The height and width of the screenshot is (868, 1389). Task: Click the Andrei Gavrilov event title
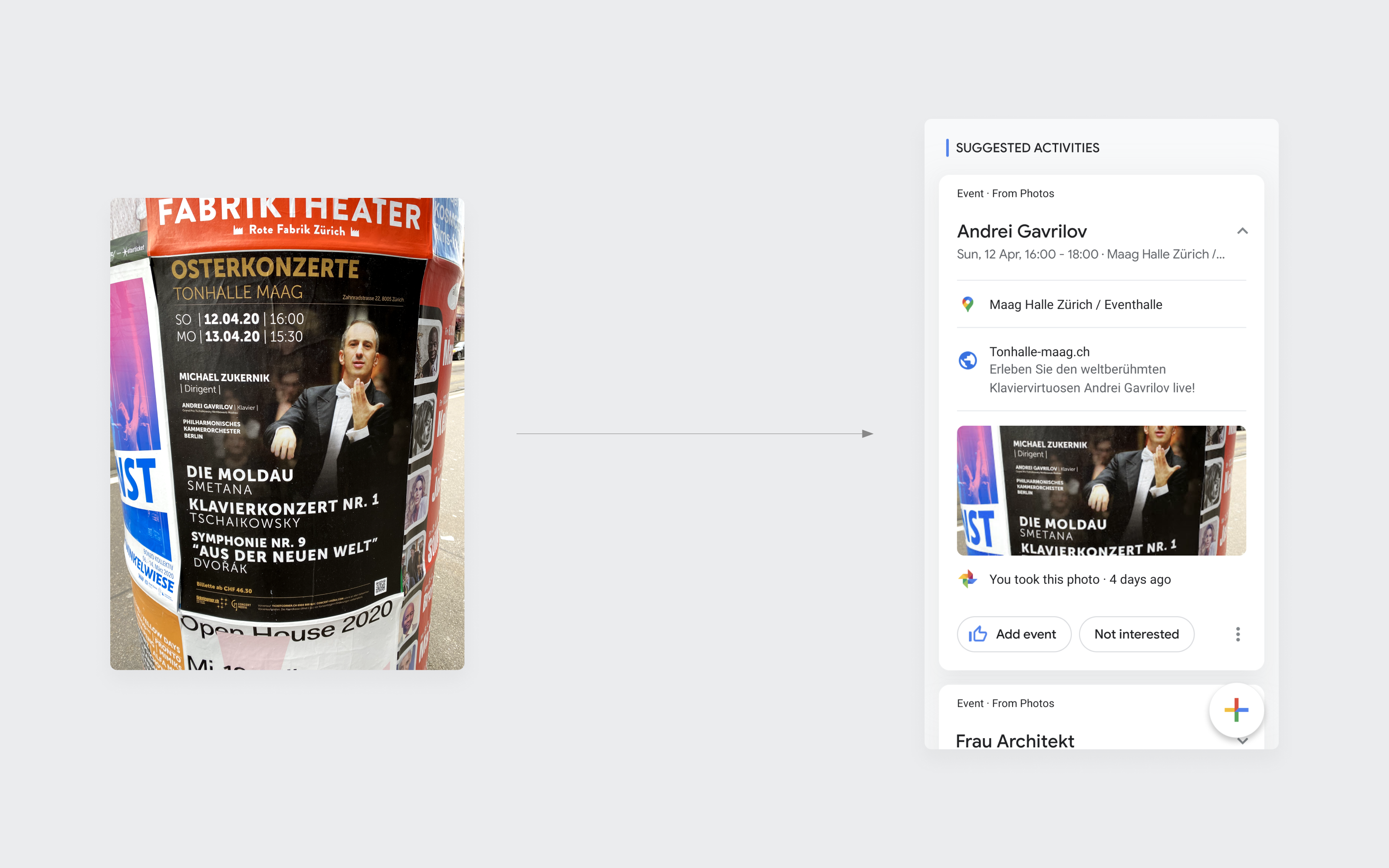1022,231
